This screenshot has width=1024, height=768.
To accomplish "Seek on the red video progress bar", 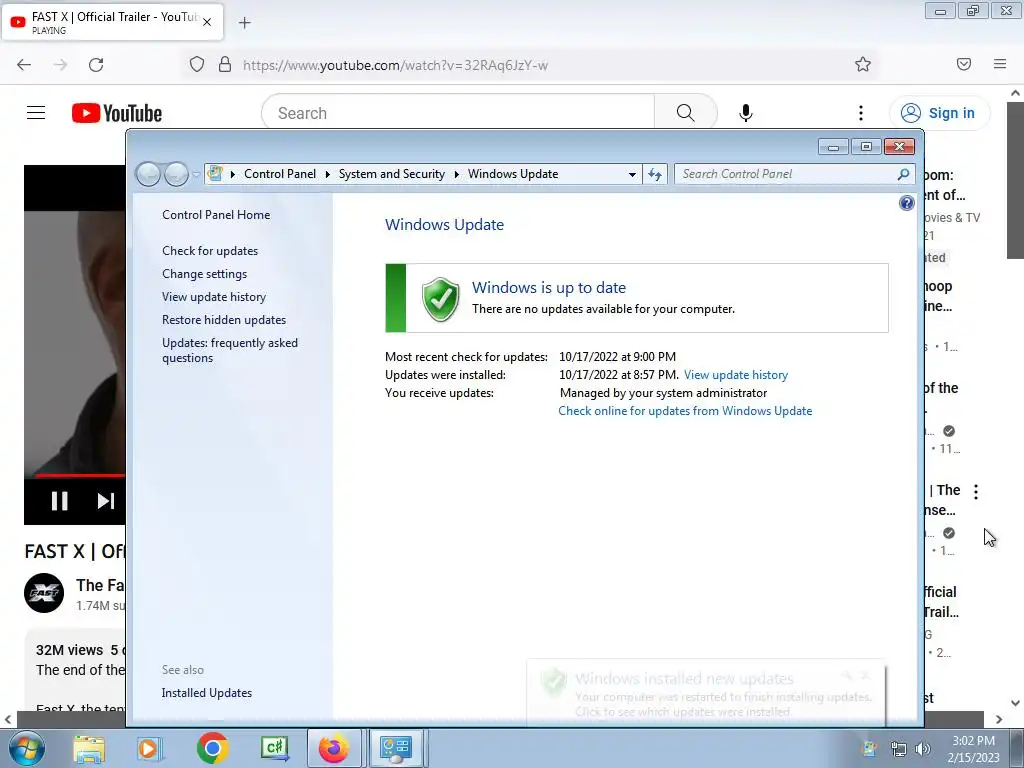I will [x=80, y=475].
